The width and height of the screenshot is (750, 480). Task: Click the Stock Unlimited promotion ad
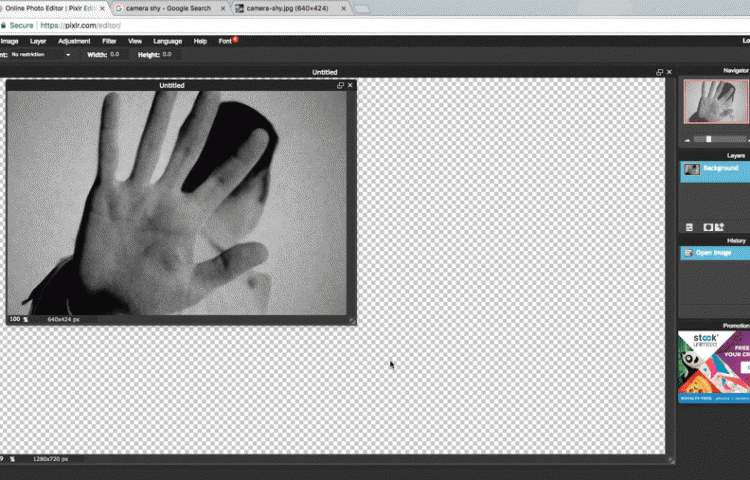pyautogui.click(x=714, y=367)
